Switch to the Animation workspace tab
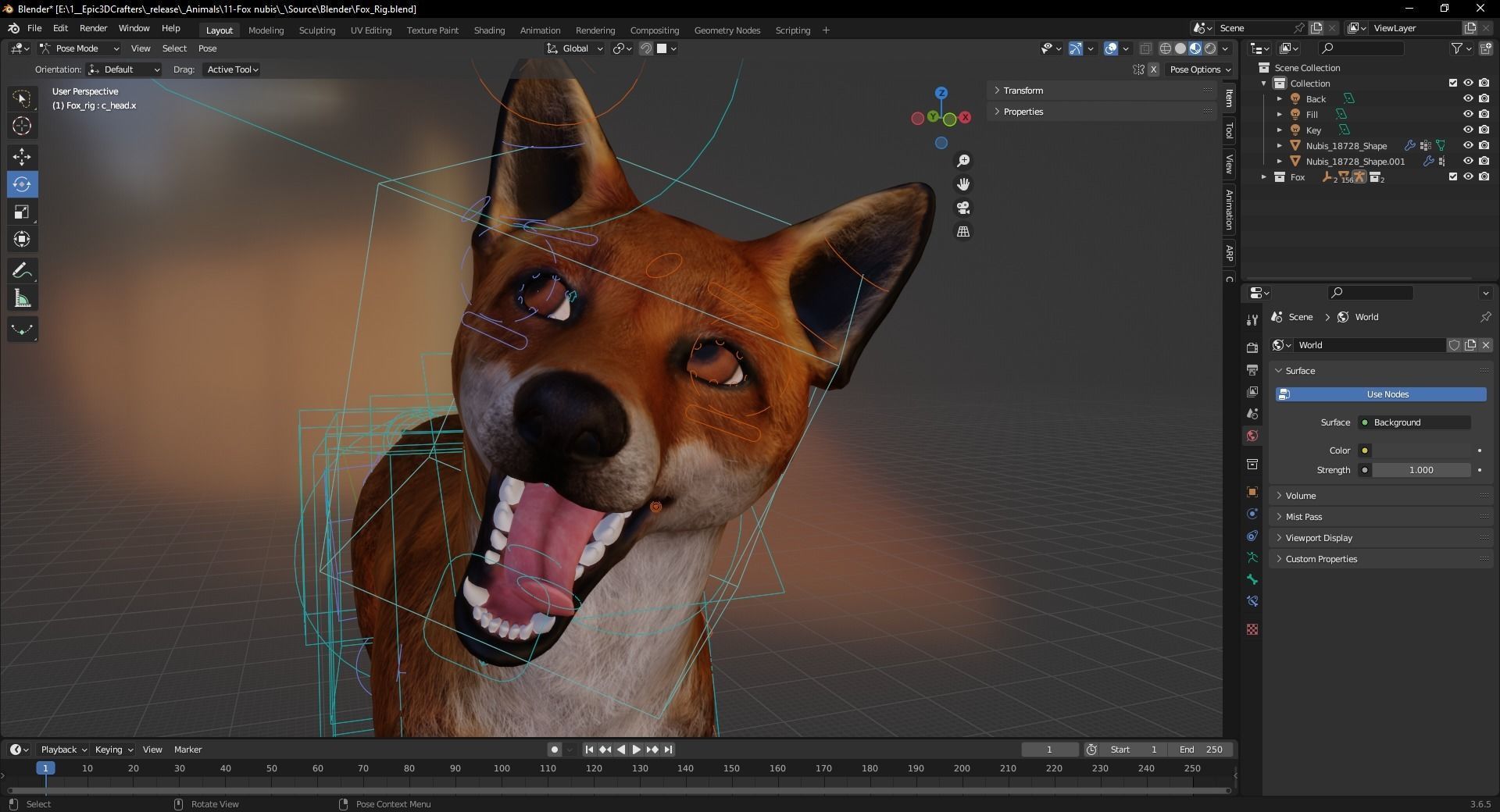1500x812 pixels. point(540,30)
